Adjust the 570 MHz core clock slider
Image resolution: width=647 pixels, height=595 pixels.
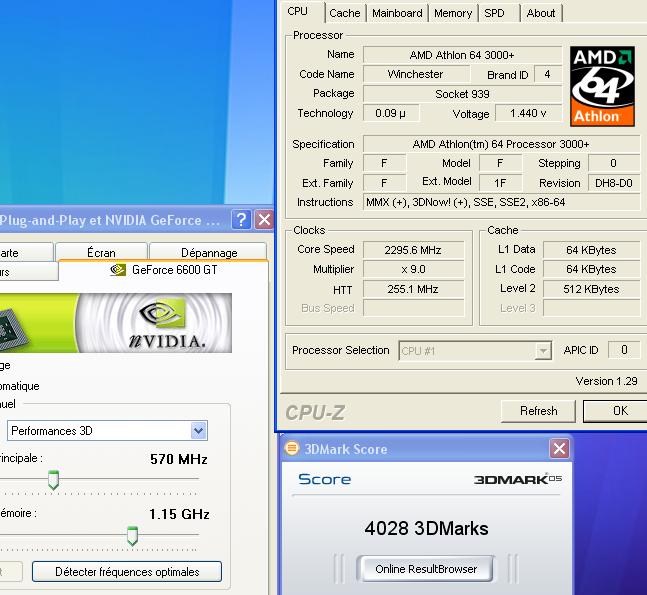point(53,479)
